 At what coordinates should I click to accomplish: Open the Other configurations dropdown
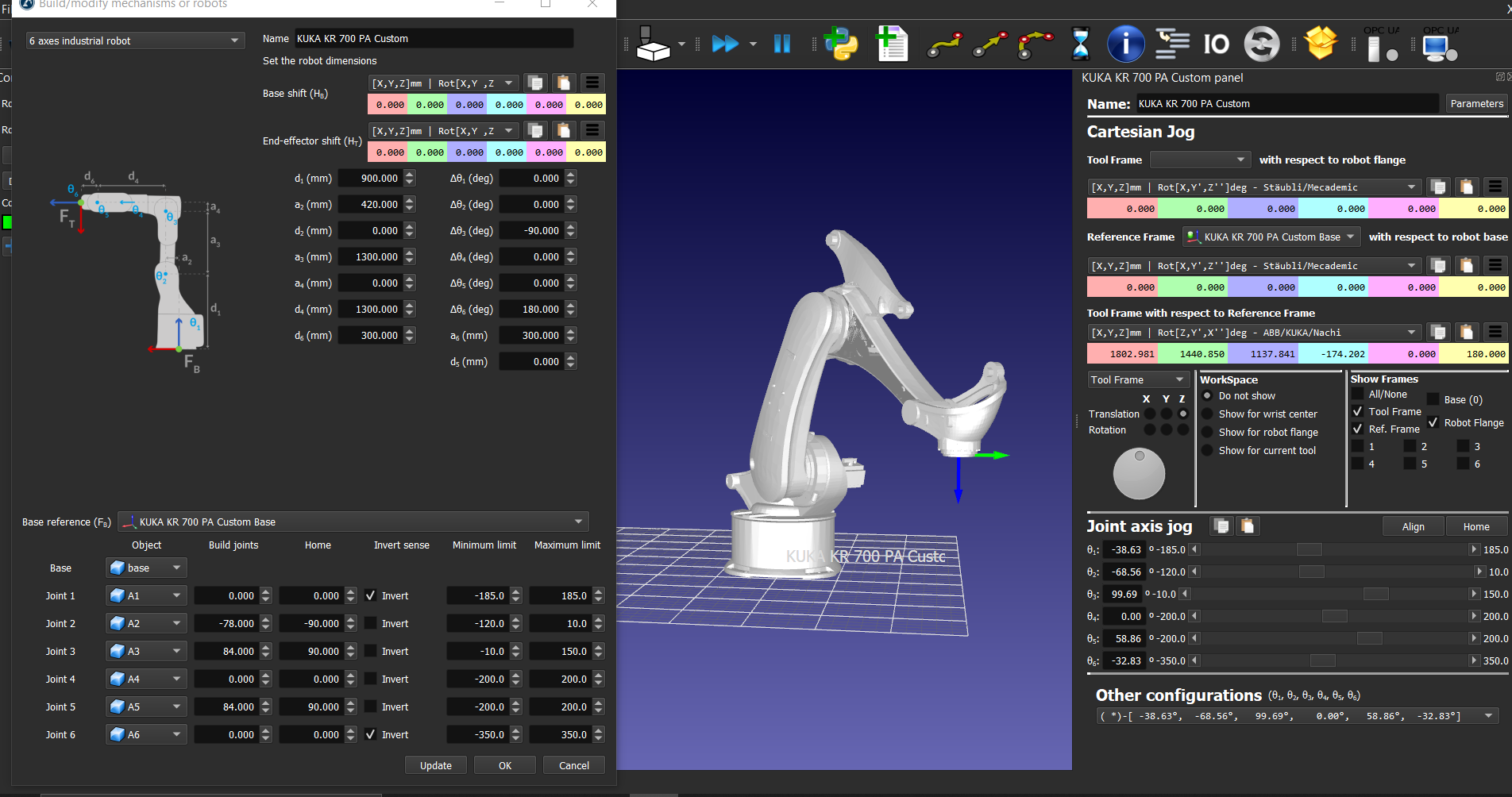(1297, 716)
